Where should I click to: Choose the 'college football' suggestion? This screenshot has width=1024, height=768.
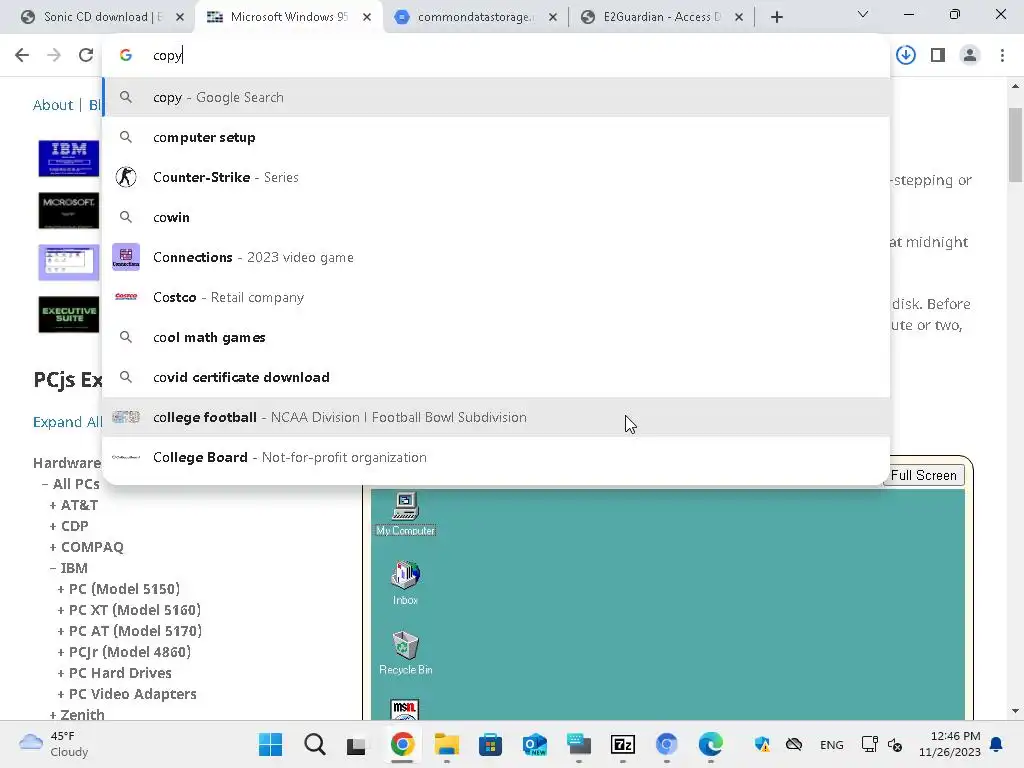click(496, 417)
